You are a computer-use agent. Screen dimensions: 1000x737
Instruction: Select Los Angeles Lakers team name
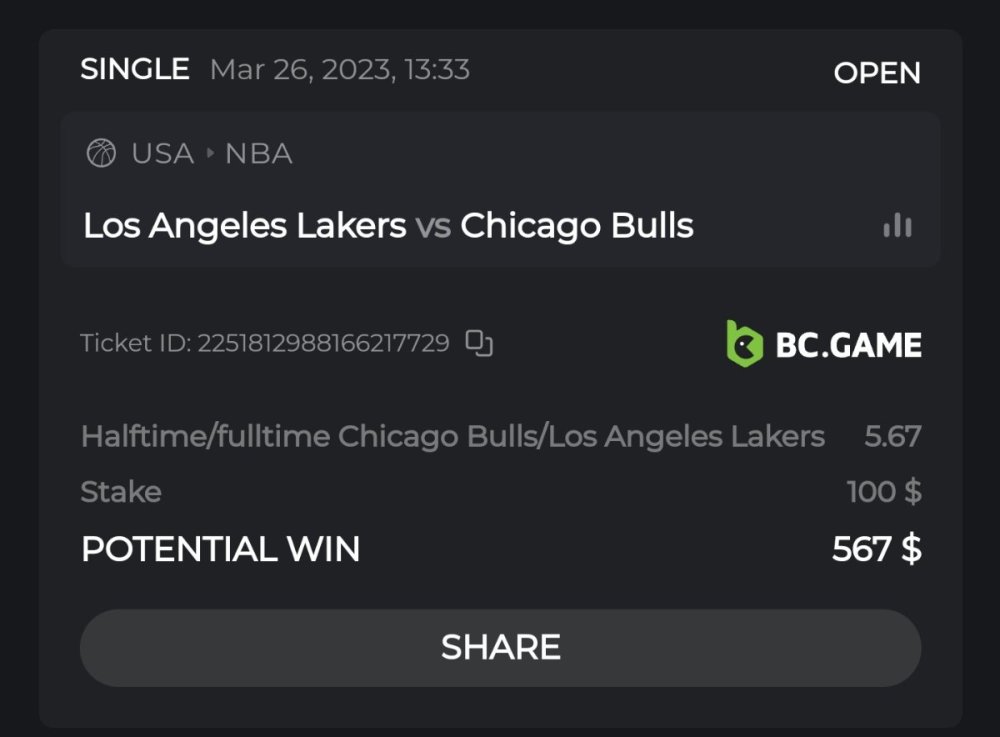point(244,226)
